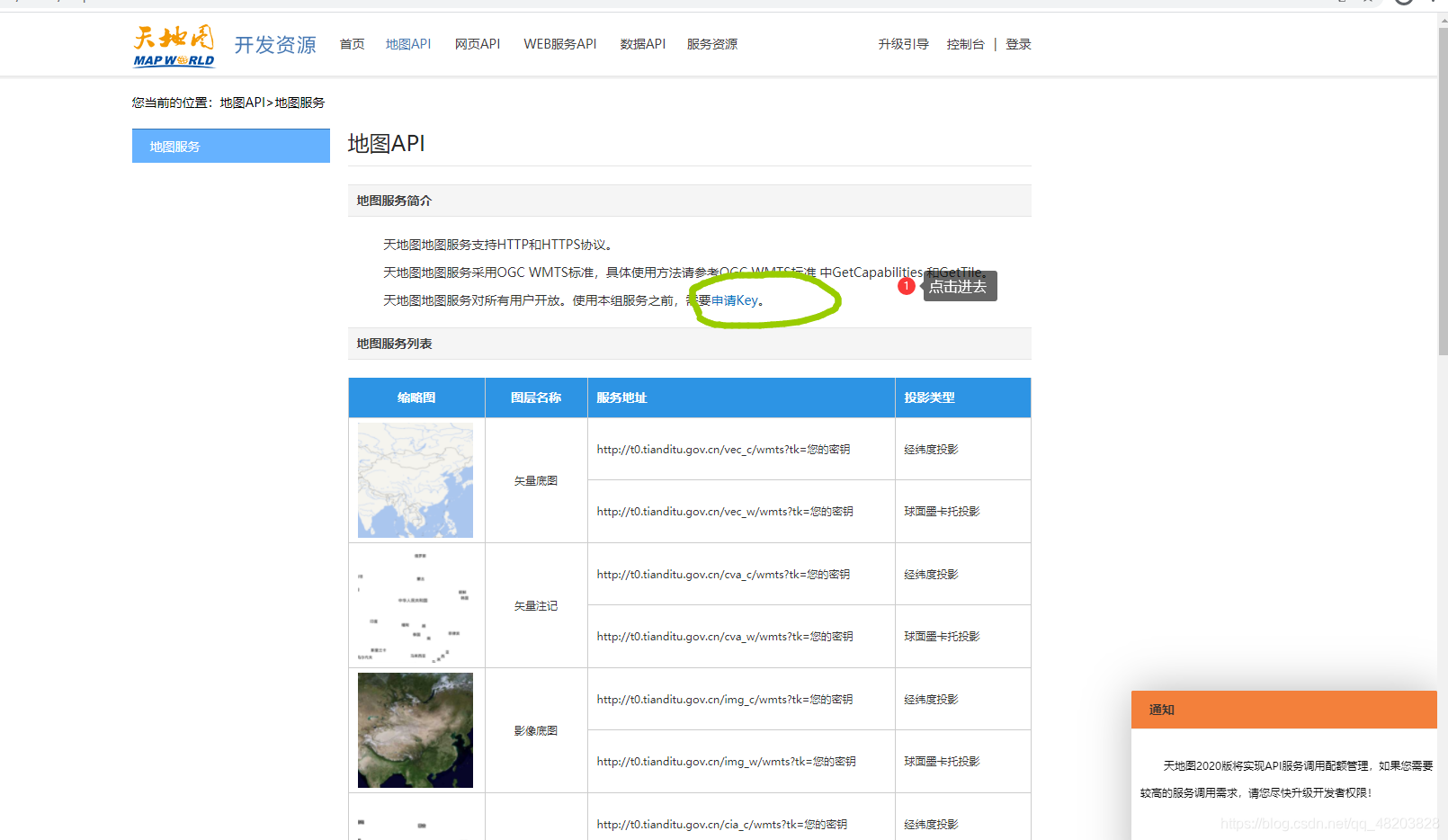Click the 开发资源 site title
The height and width of the screenshot is (840, 1448).
tap(275, 45)
